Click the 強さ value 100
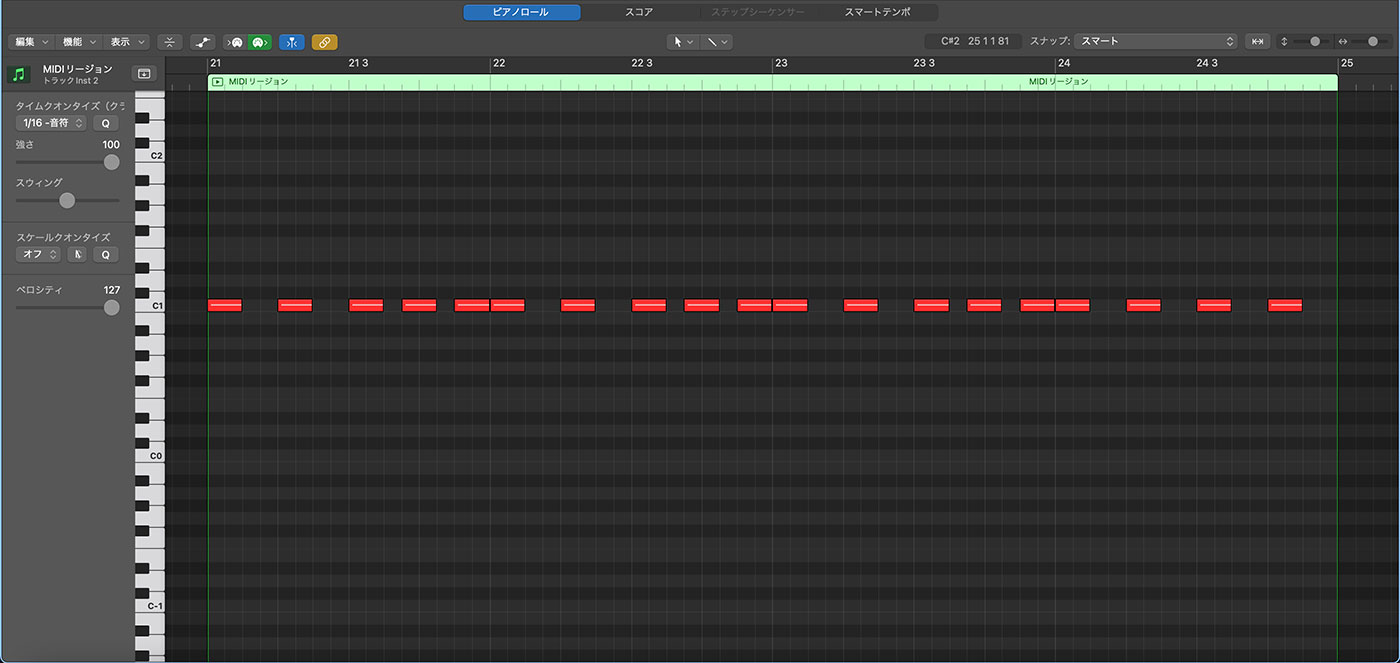Image resolution: width=1400 pixels, height=663 pixels. [111, 145]
